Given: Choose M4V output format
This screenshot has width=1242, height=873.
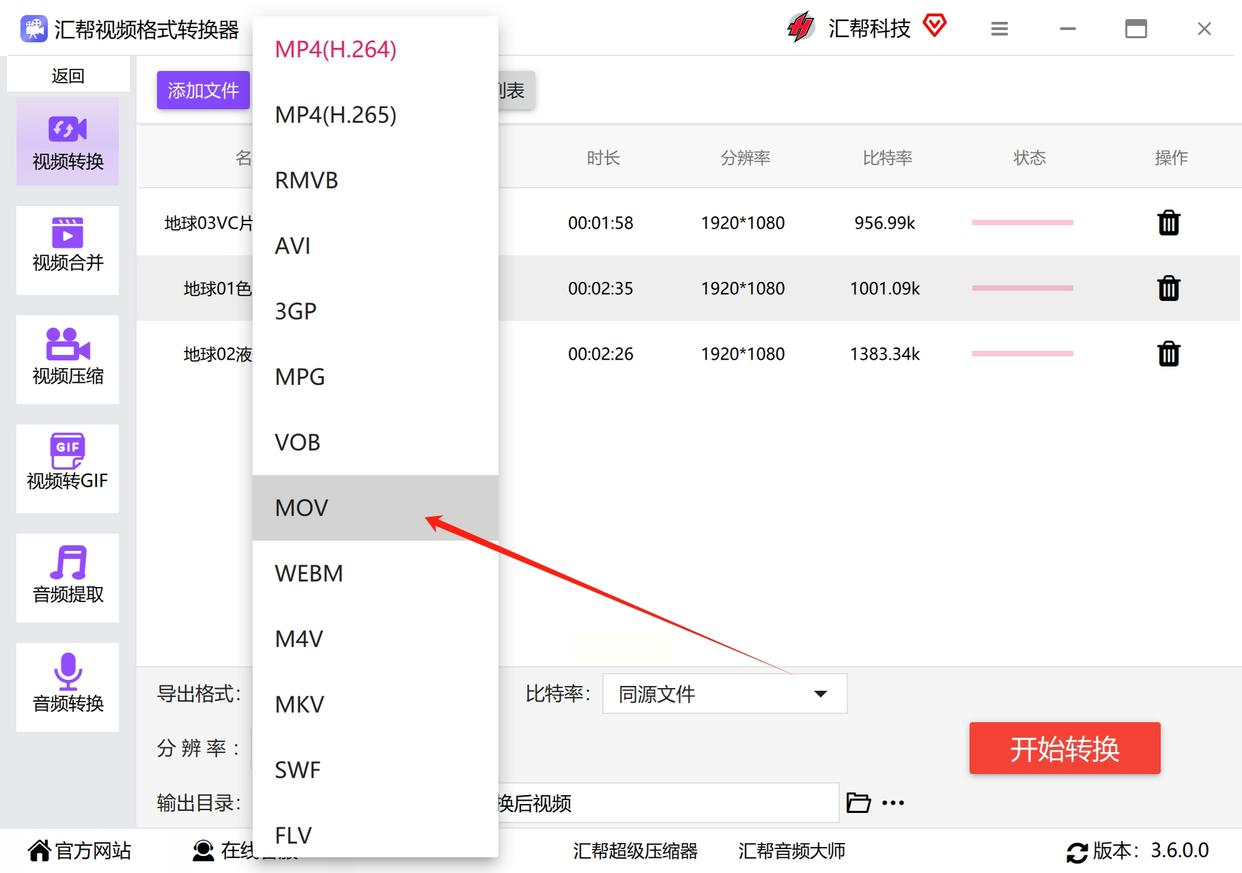Looking at the screenshot, I should click(375, 639).
